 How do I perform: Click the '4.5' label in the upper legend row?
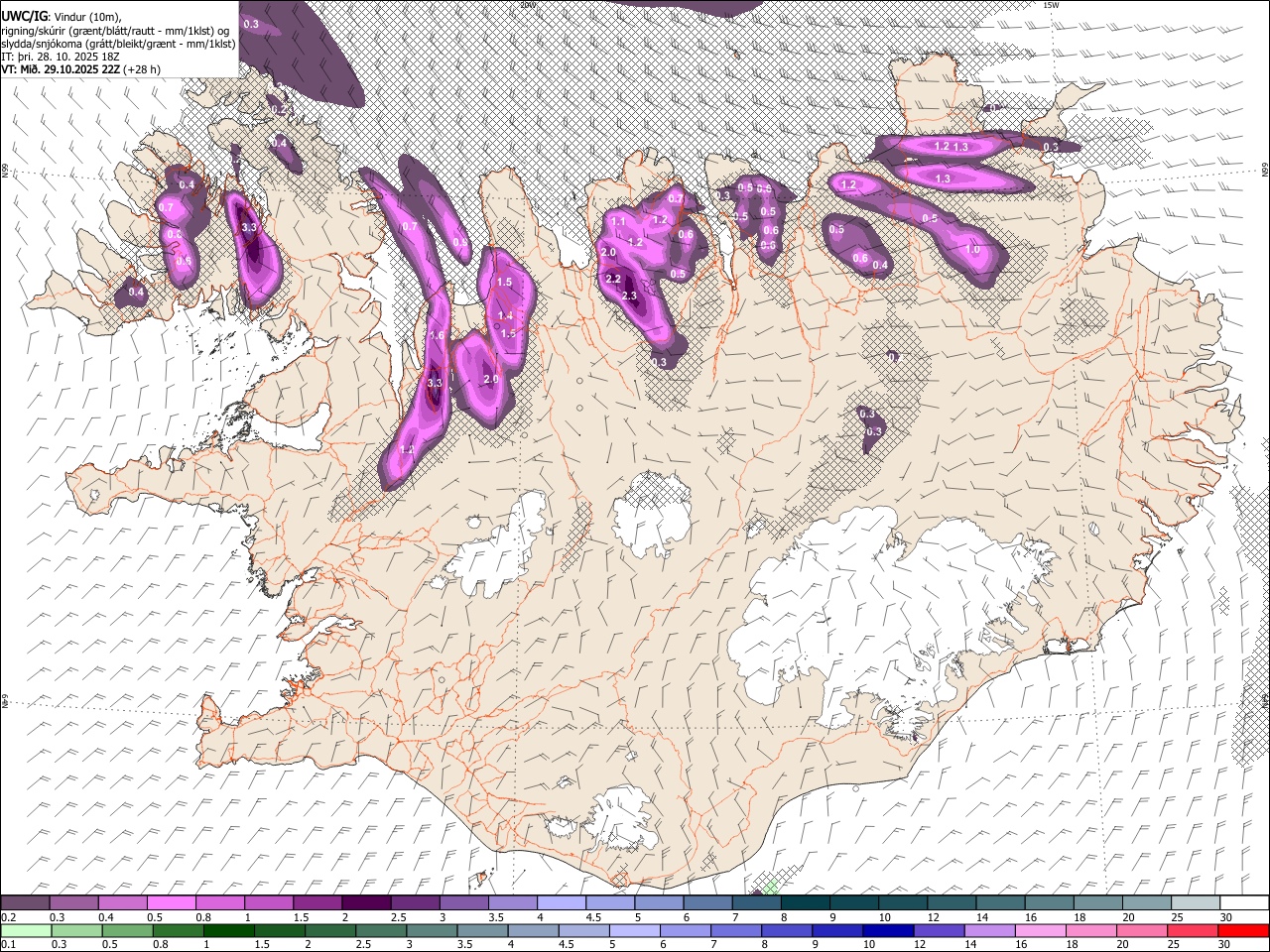[593, 917]
